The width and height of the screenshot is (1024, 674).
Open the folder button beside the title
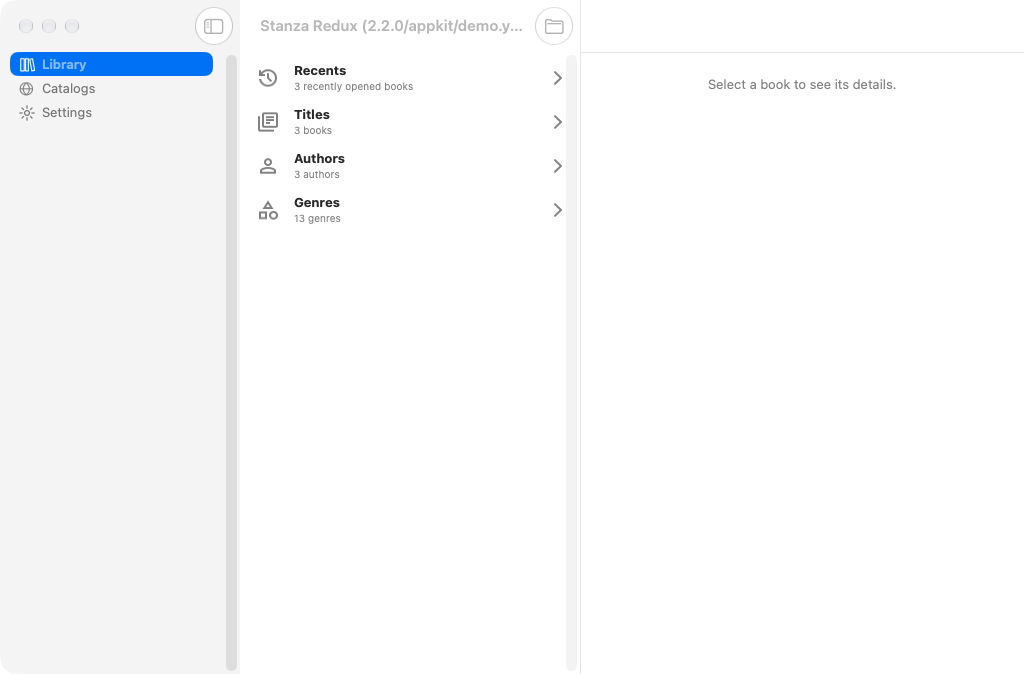point(554,26)
